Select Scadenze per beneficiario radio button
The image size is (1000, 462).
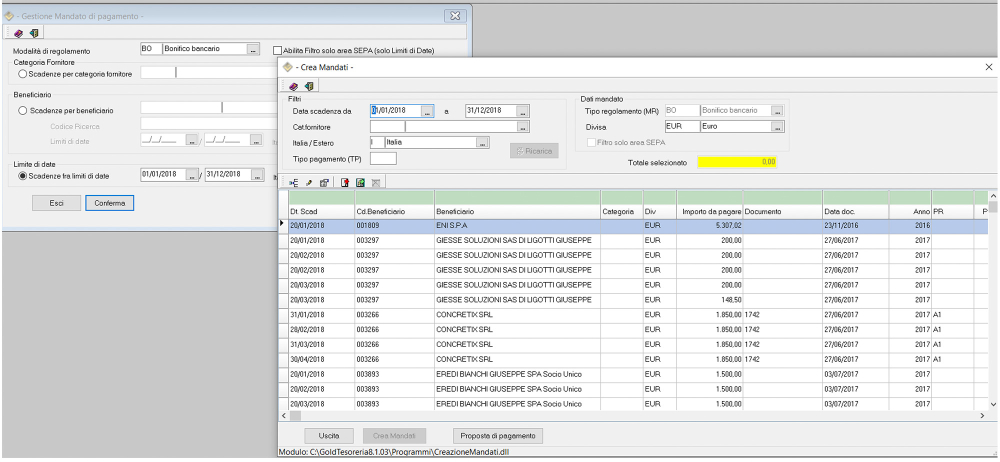[x=24, y=109]
